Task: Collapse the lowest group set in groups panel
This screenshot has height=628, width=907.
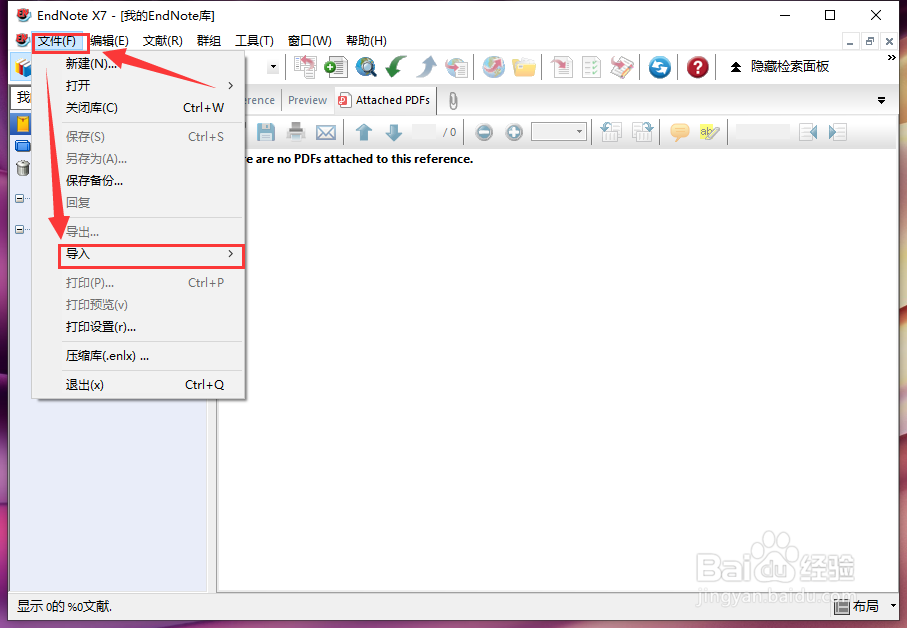Action: (x=20, y=230)
